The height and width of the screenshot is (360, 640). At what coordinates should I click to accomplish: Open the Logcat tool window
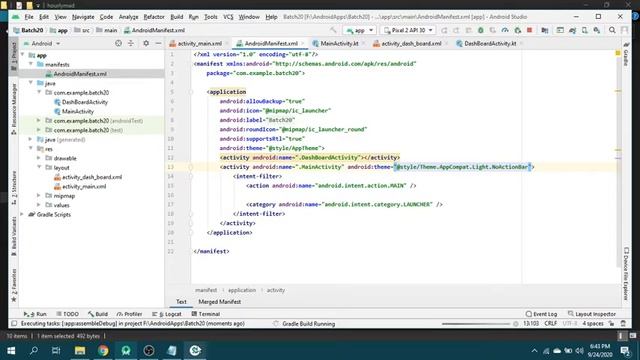(x=167, y=314)
